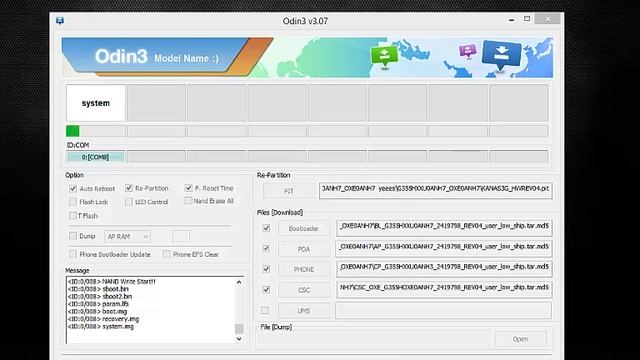Select the NAND Write Start!! log line
This screenshot has height=360, width=640.
tap(111, 282)
